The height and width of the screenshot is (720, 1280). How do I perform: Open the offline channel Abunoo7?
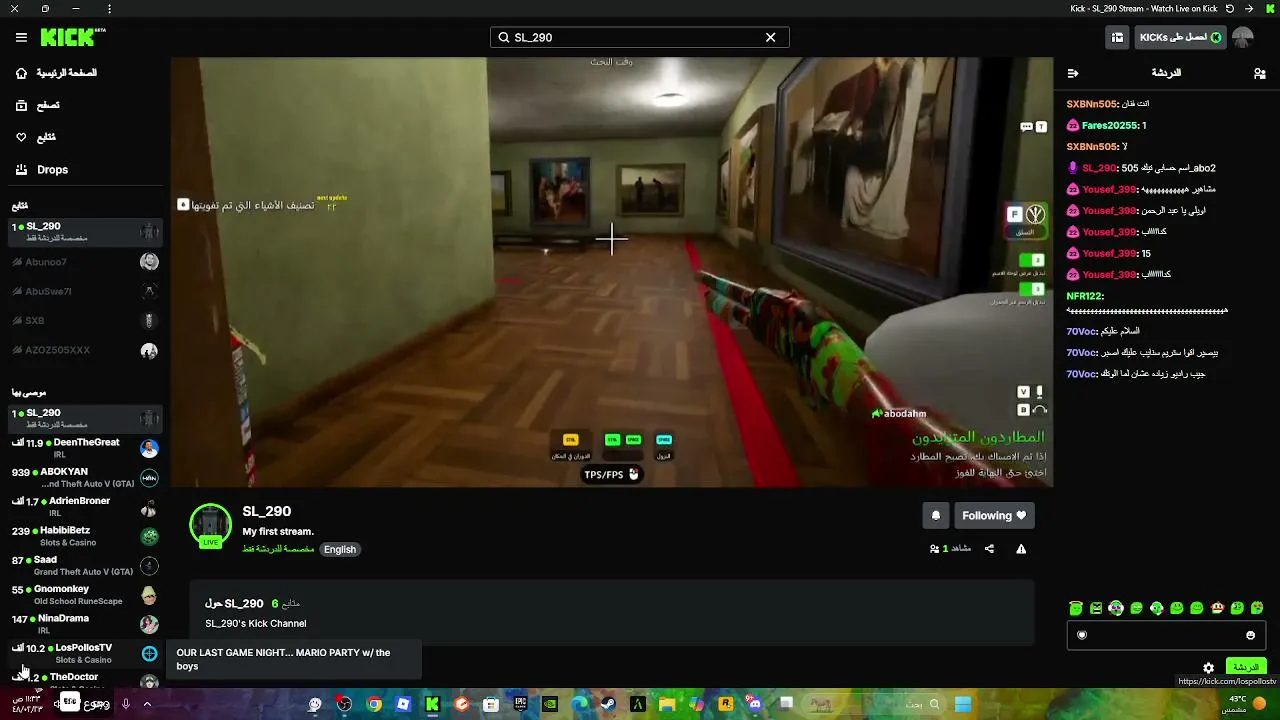point(85,262)
